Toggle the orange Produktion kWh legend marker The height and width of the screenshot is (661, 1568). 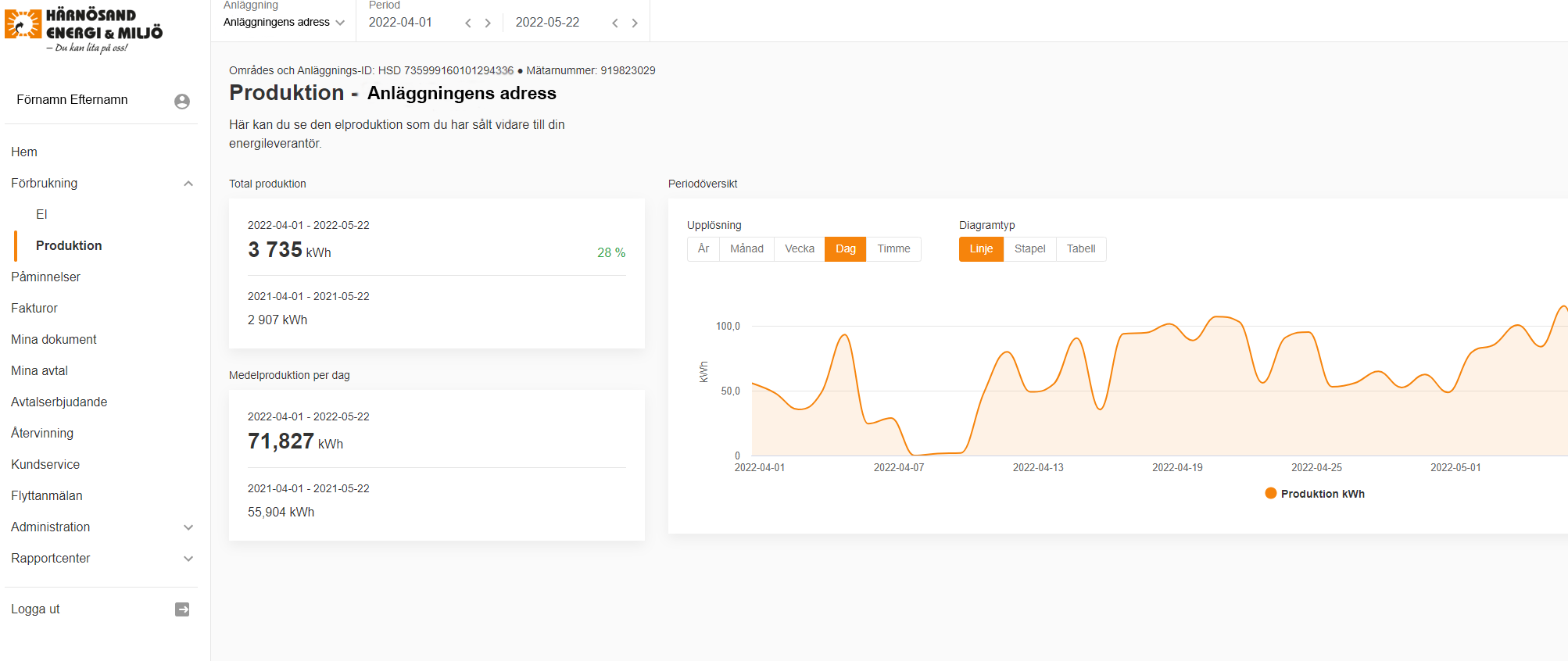[1271, 493]
